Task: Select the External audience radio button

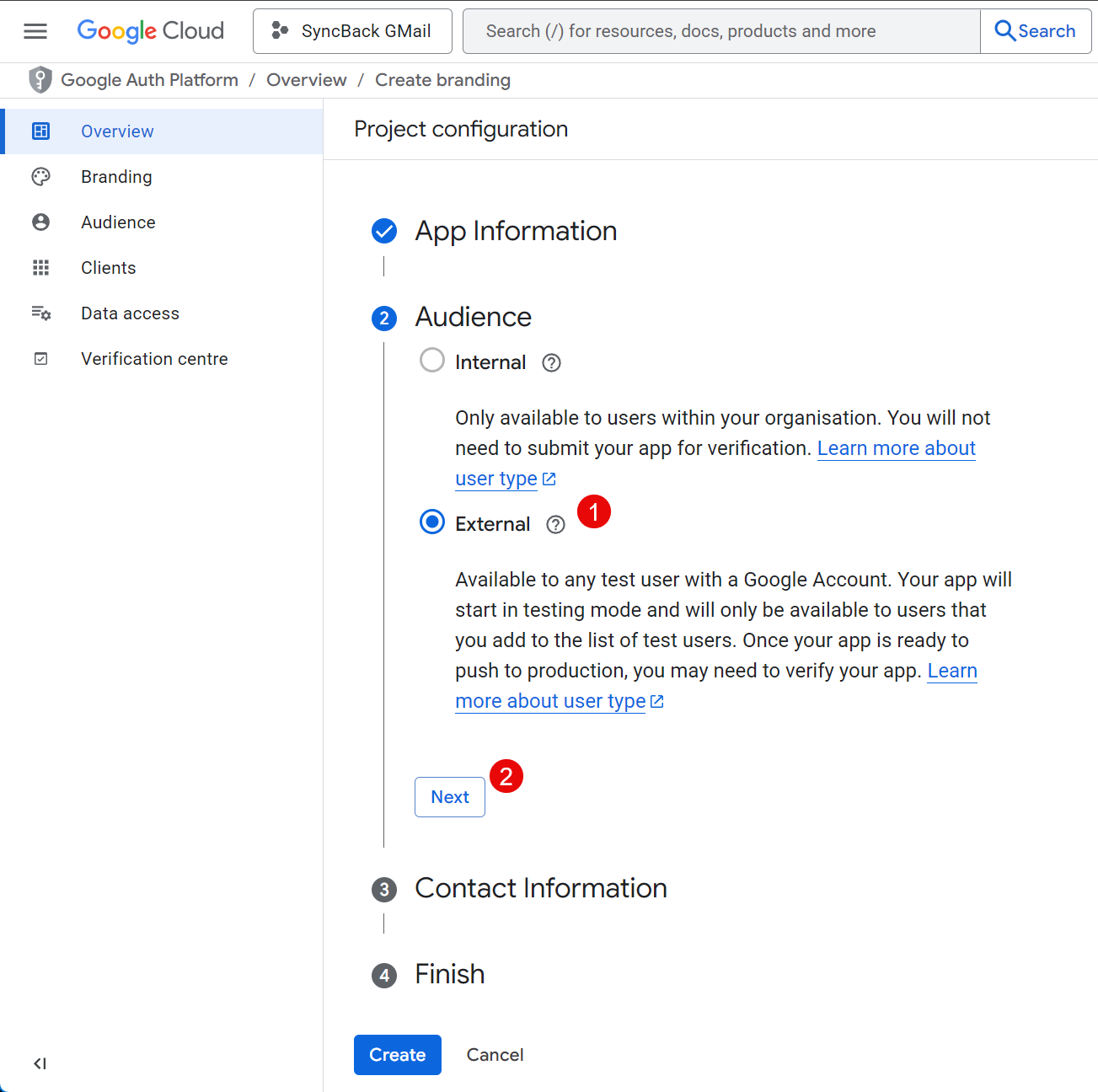Action: click(x=432, y=522)
